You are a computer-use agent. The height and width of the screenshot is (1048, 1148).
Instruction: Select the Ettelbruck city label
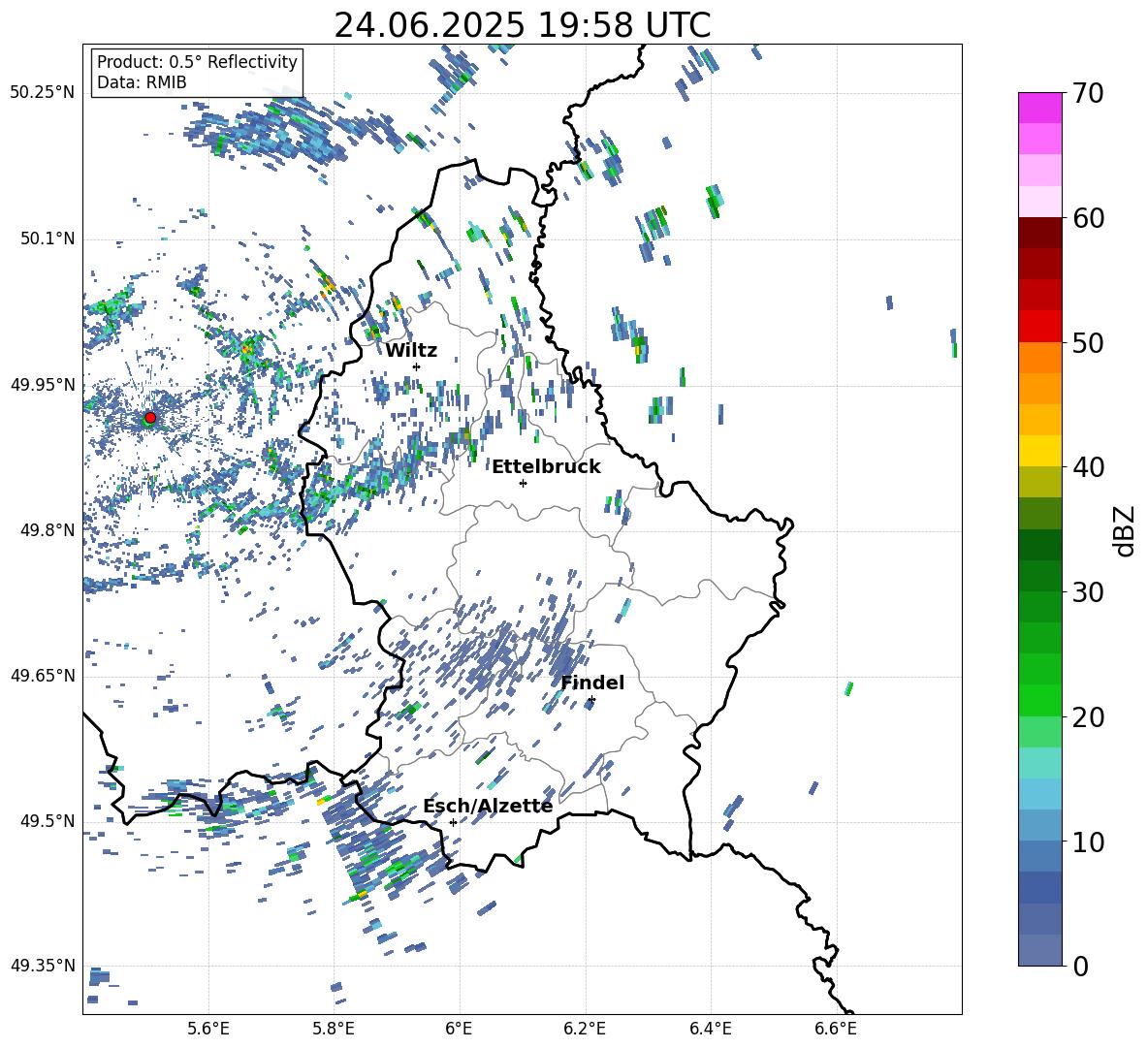pos(546,467)
